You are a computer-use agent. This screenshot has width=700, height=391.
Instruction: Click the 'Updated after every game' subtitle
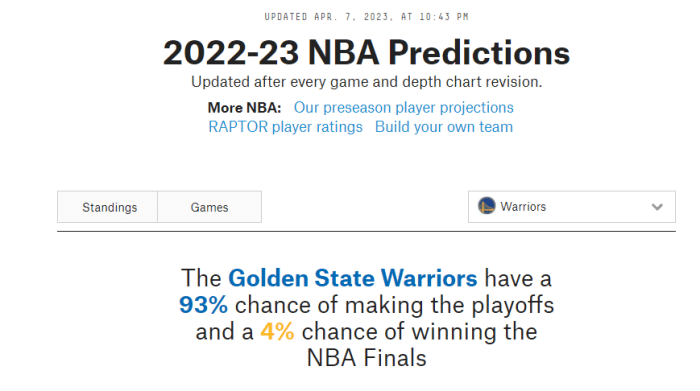(x=367, y=82)
